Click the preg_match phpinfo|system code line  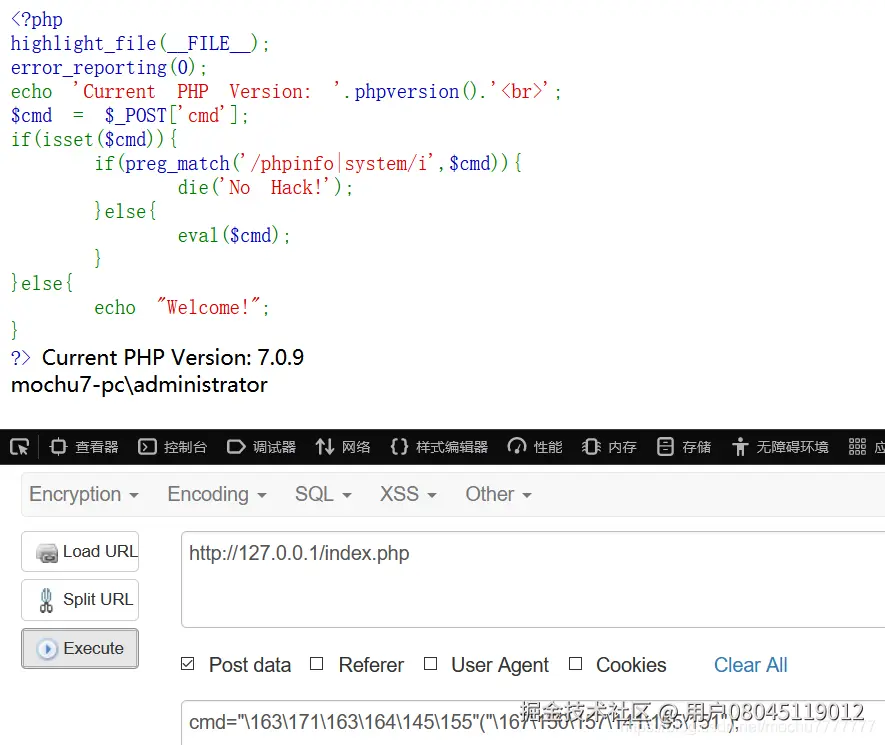coord(308,164)
